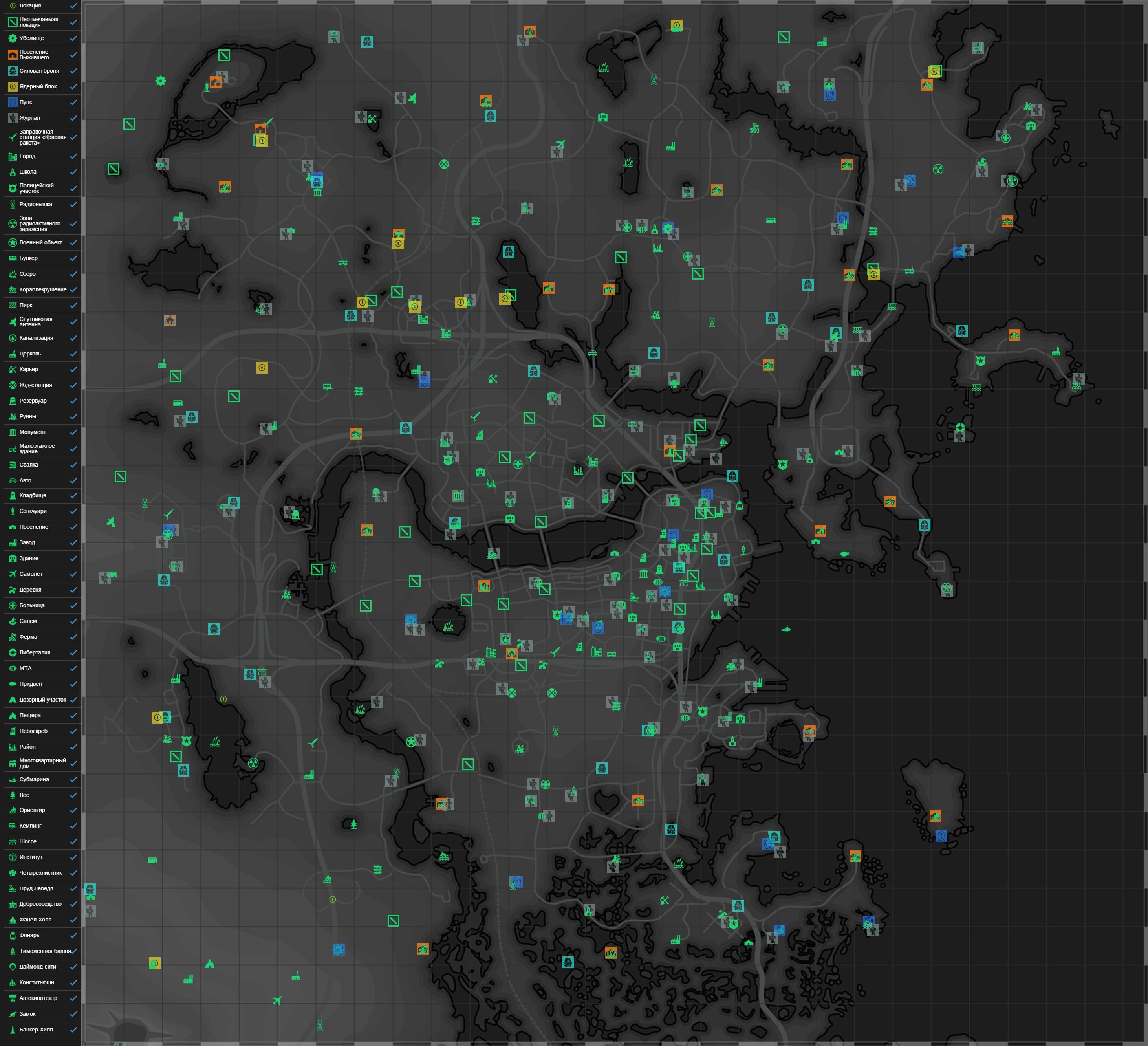
Task: Click the Субмарина legend icon
Action: [13, 780]
